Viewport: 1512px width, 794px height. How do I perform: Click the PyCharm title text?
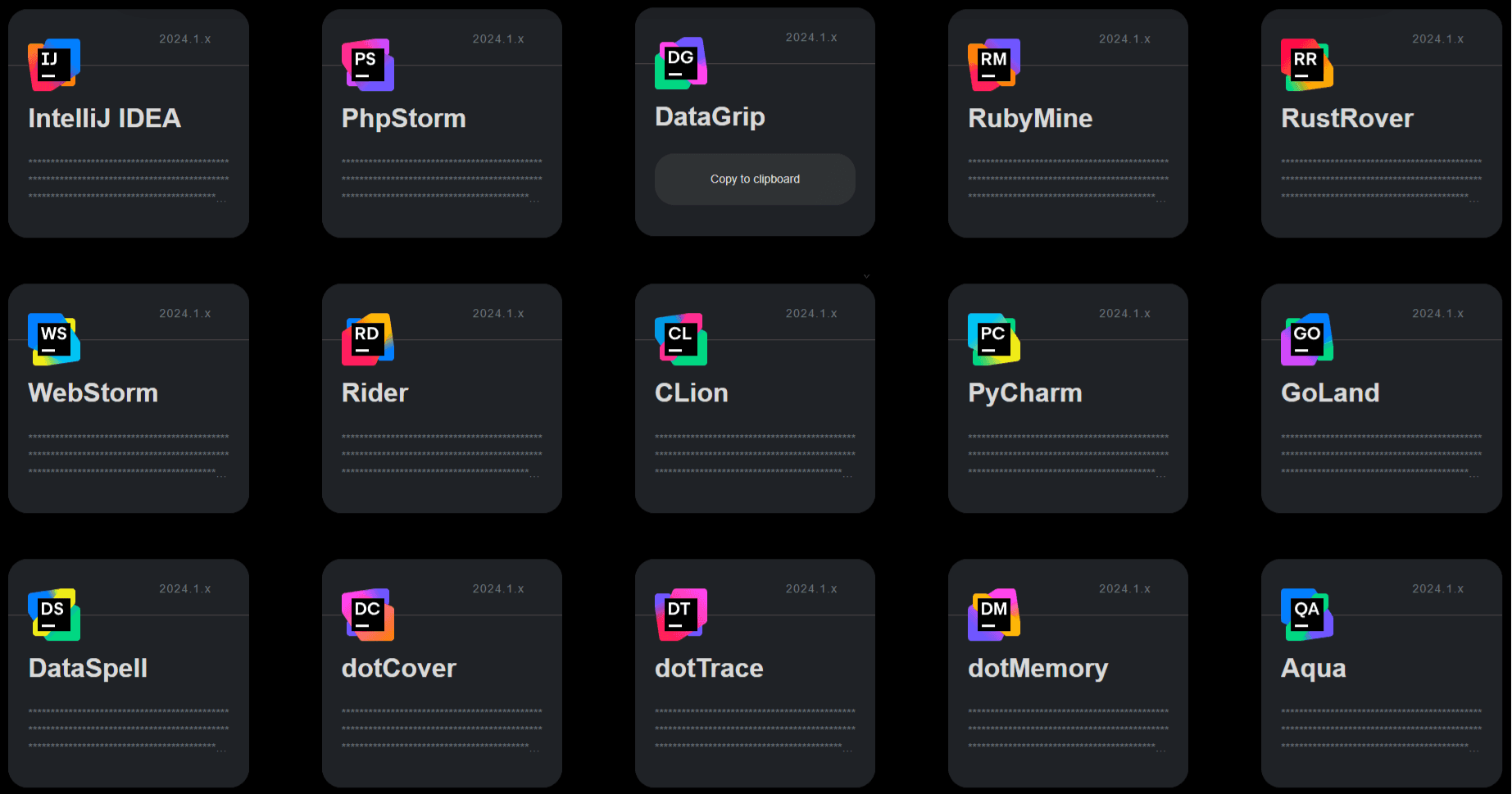(x=1024, y=393)
